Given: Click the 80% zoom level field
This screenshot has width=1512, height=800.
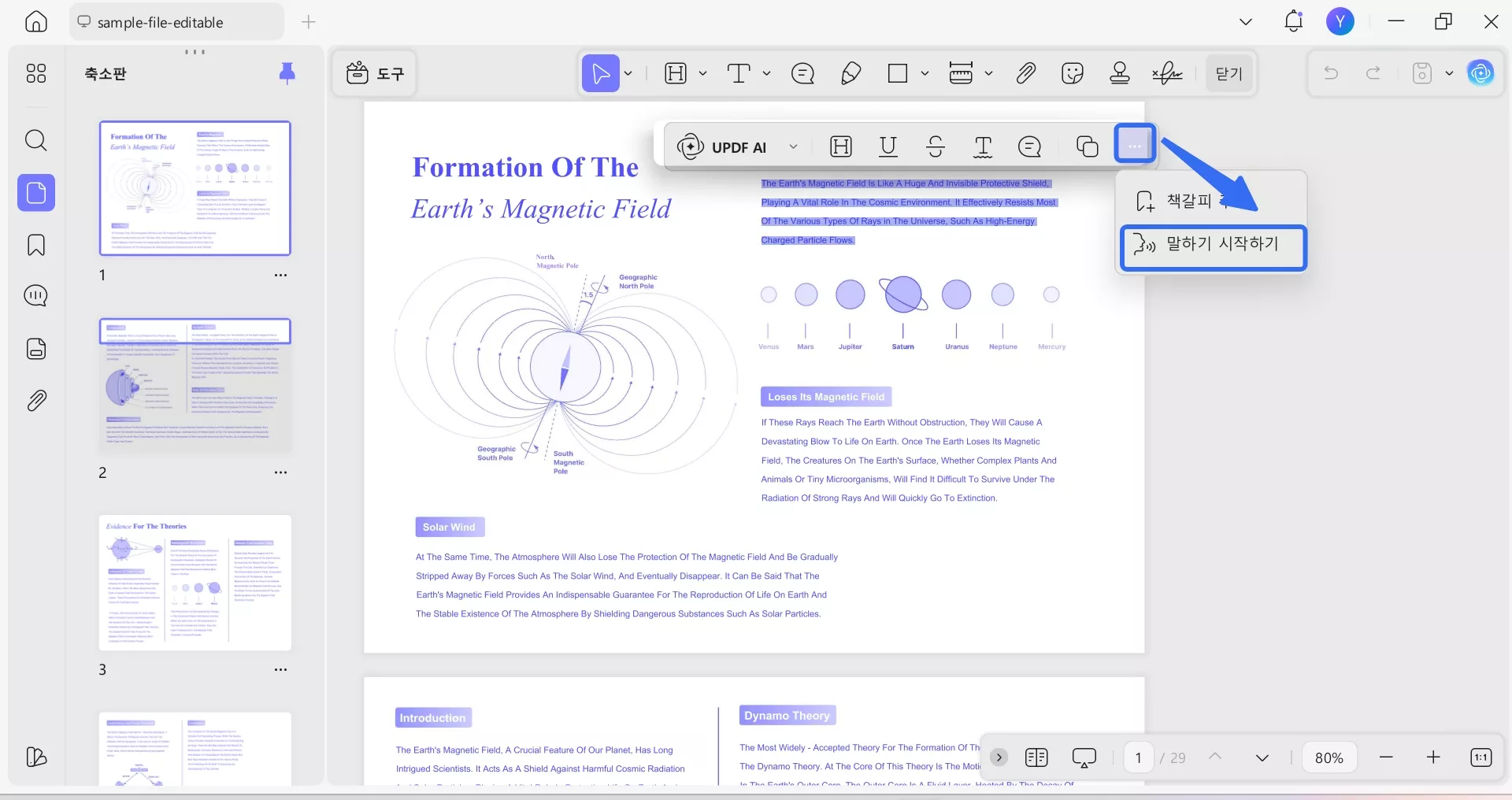Looking at the screenshot, I should click(1329, 757).
